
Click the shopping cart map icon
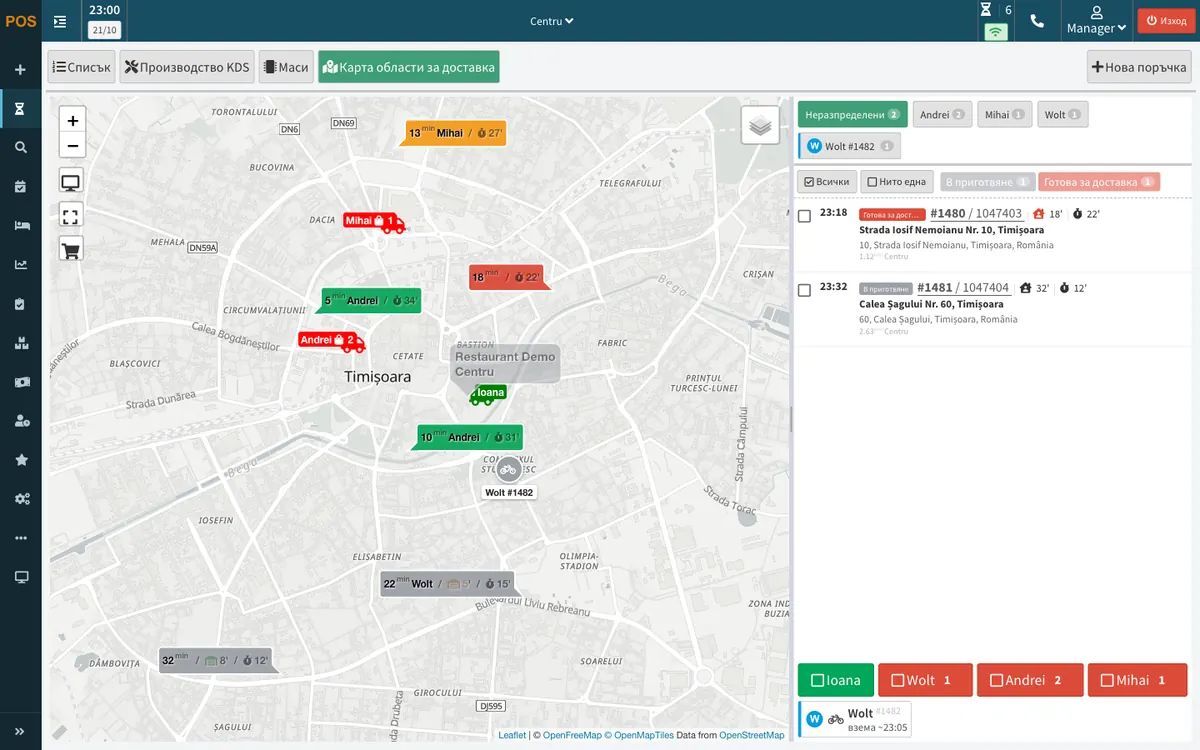coord(71,248)
